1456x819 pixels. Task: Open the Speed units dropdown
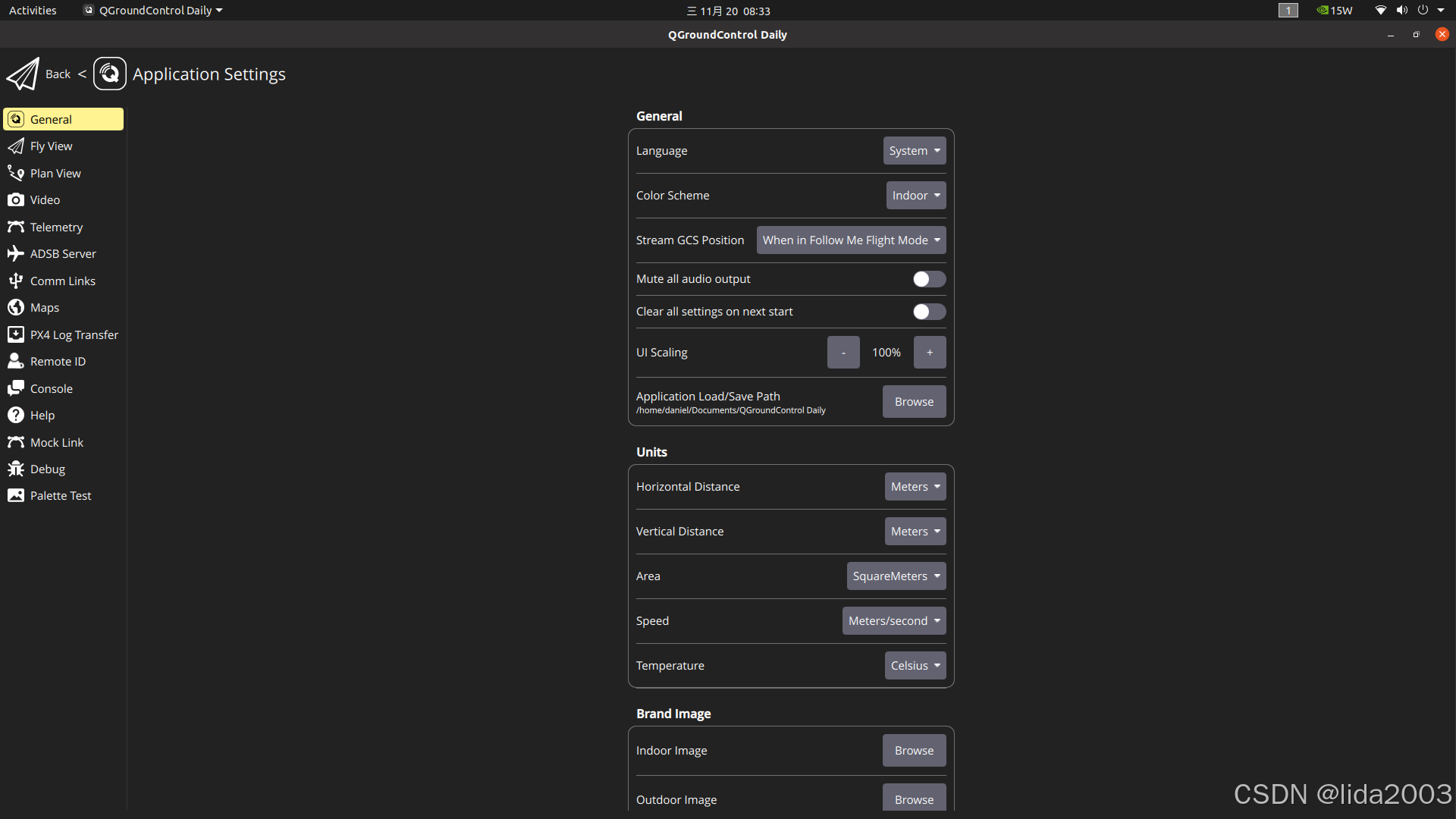click(894, 621)
